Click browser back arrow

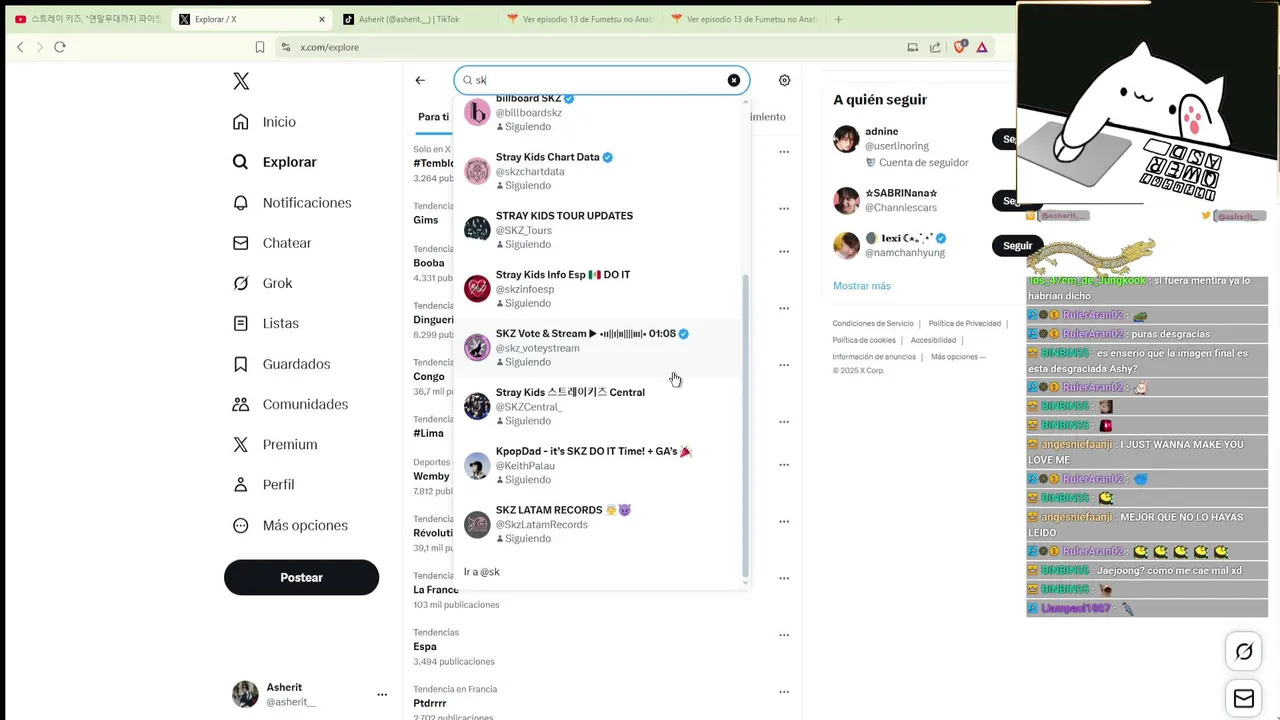[20, 47]
